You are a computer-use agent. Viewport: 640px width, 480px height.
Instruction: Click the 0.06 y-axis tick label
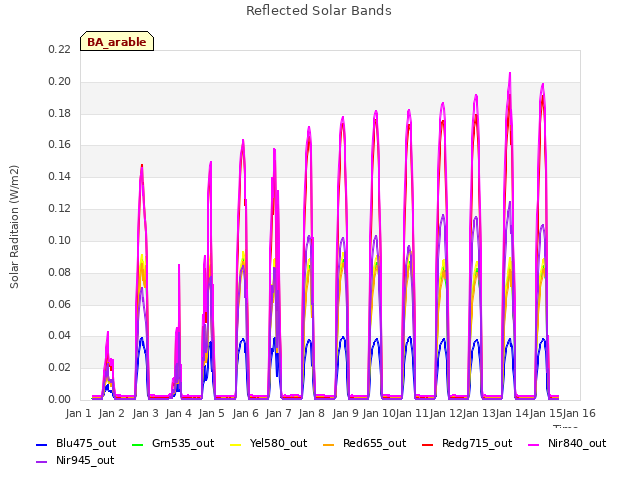tap(60, 304)
